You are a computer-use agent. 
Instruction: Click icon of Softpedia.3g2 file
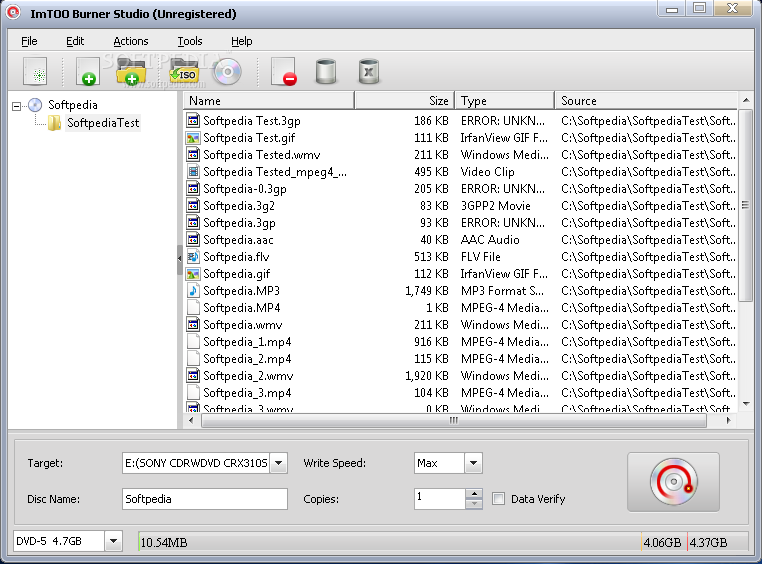(193, 205)
